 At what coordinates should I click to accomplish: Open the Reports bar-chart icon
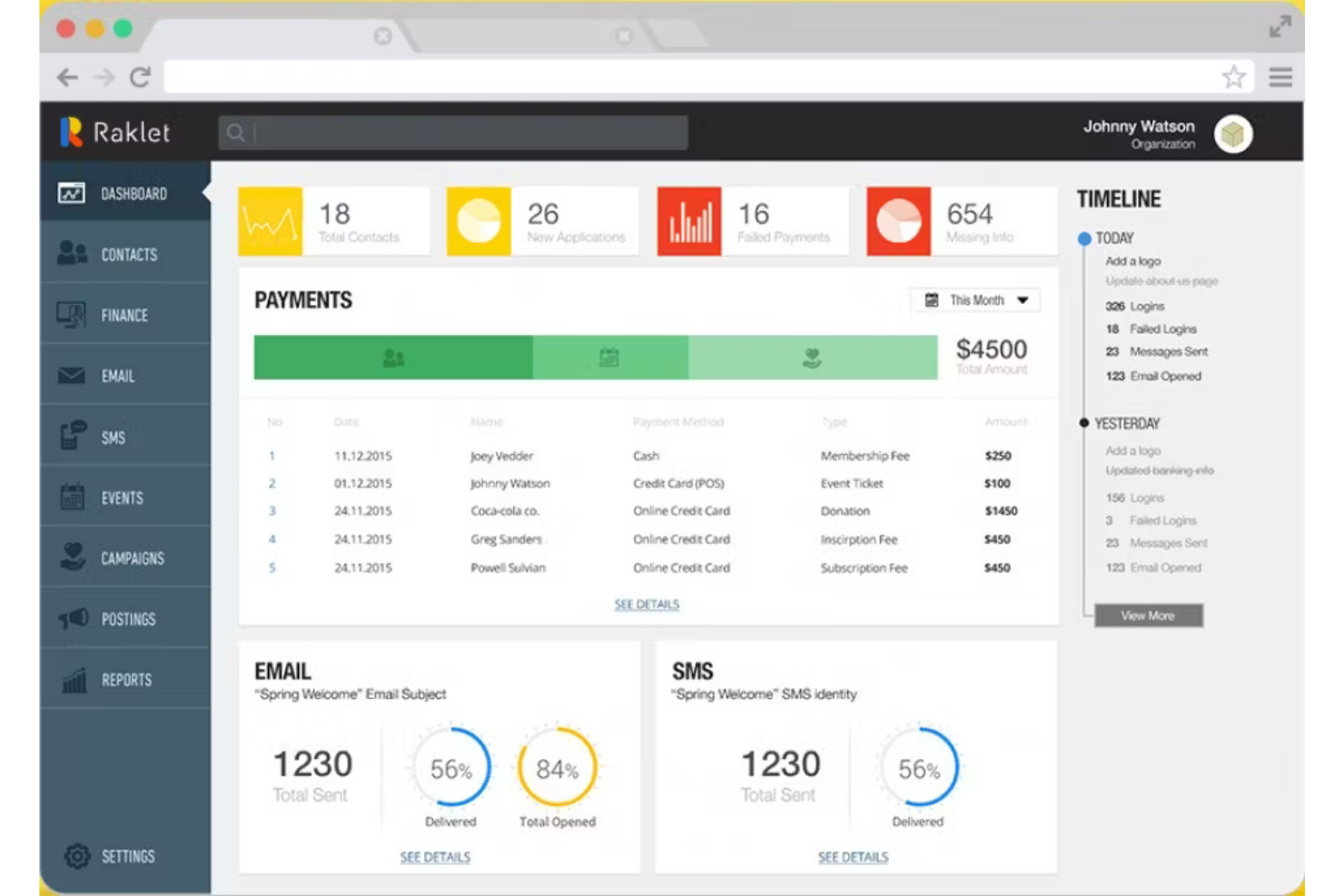[x=73, y=679]
